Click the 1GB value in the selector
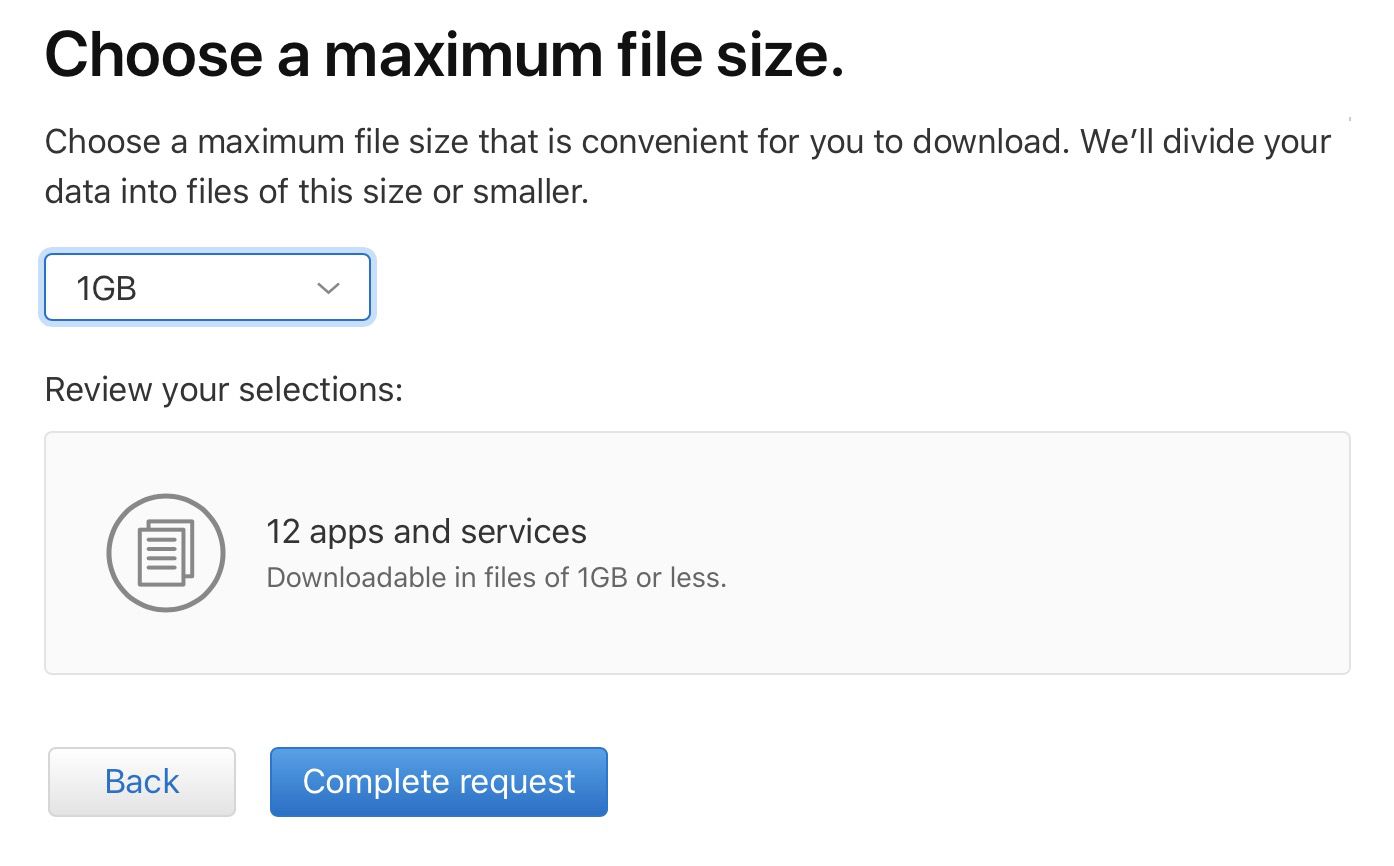 point(103,287)
